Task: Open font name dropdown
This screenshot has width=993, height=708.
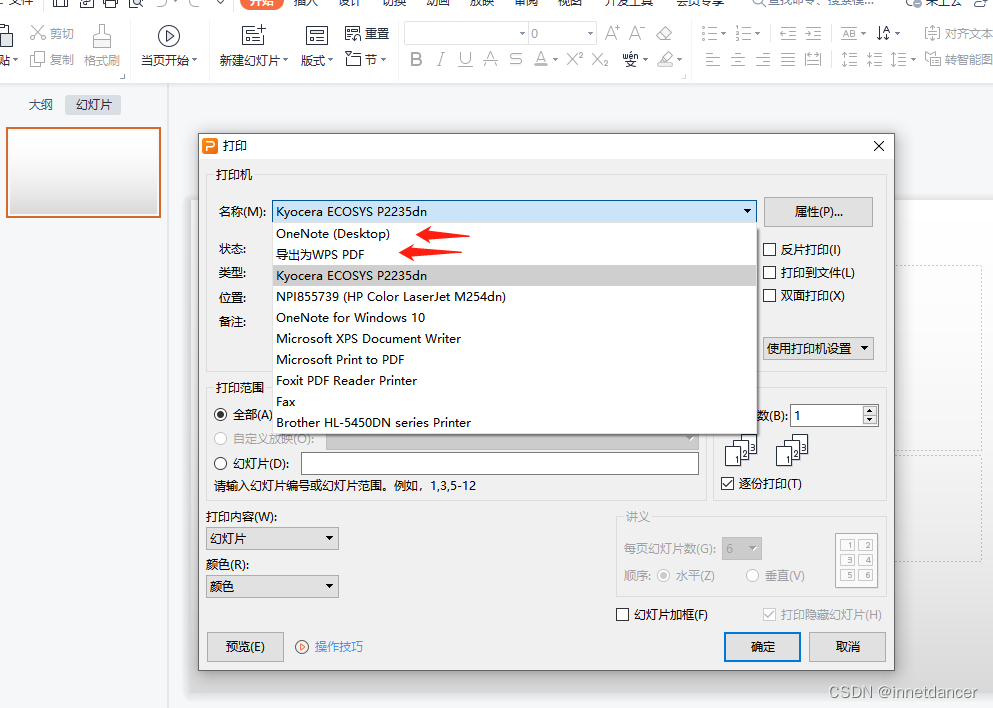Action: [522, 34]
